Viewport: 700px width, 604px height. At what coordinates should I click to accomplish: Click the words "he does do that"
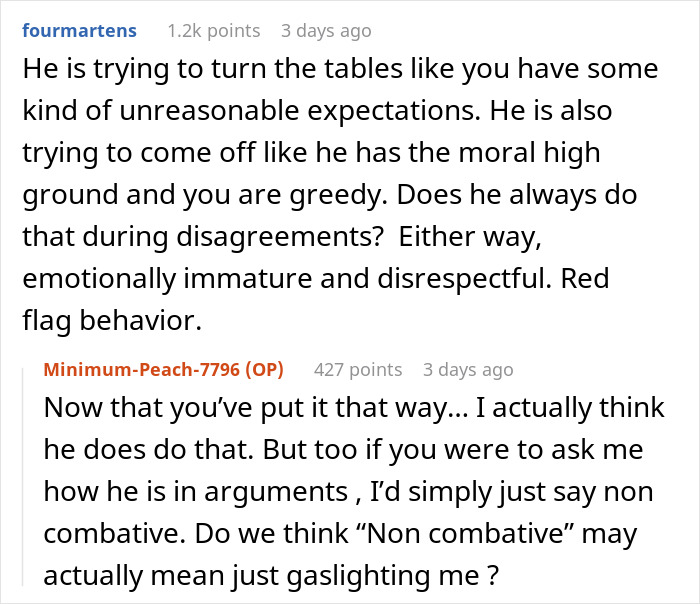[x=155, y=447]
